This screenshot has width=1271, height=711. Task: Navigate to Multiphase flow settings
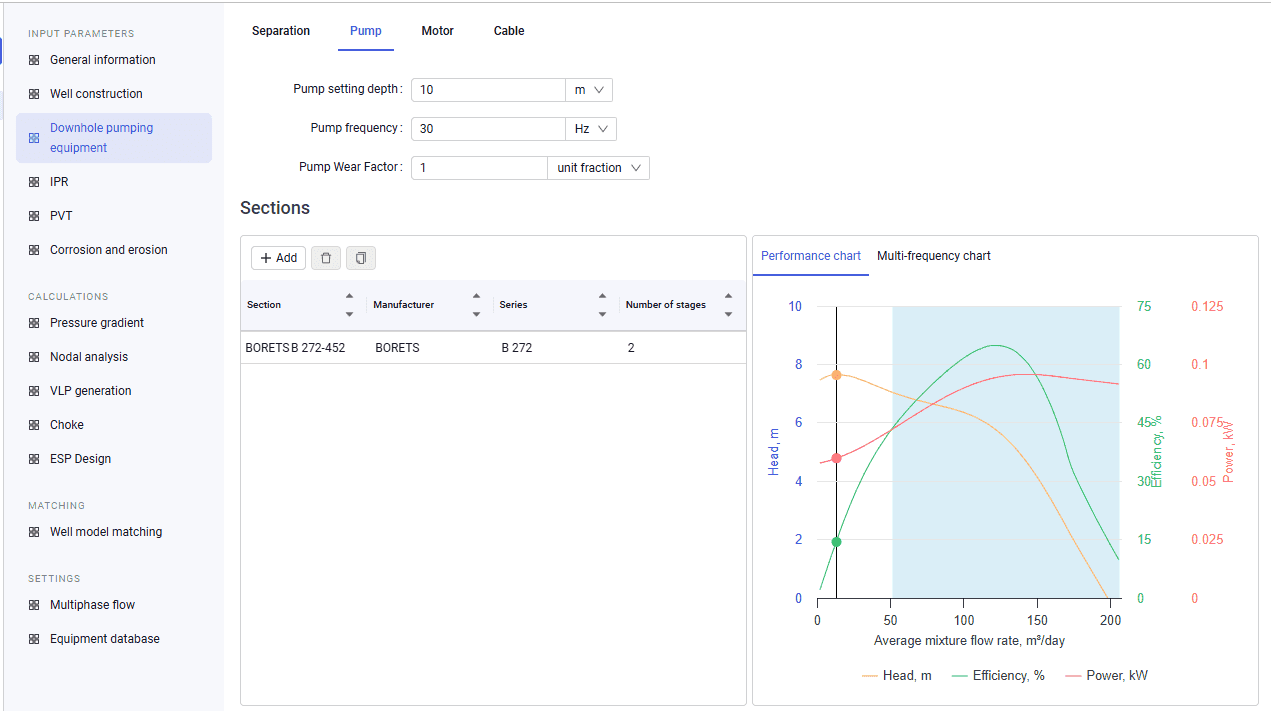coord(92,605)
